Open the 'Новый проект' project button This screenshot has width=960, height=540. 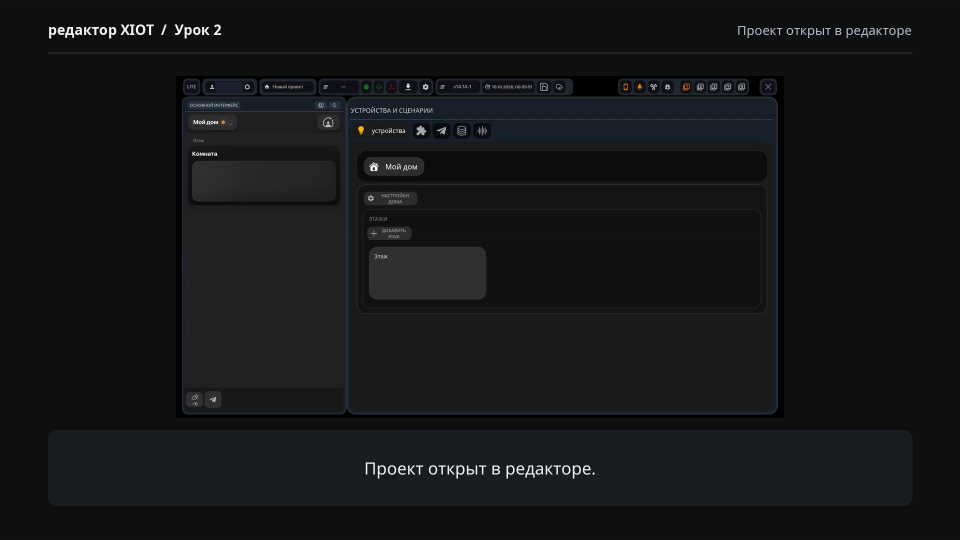(287, 87)
